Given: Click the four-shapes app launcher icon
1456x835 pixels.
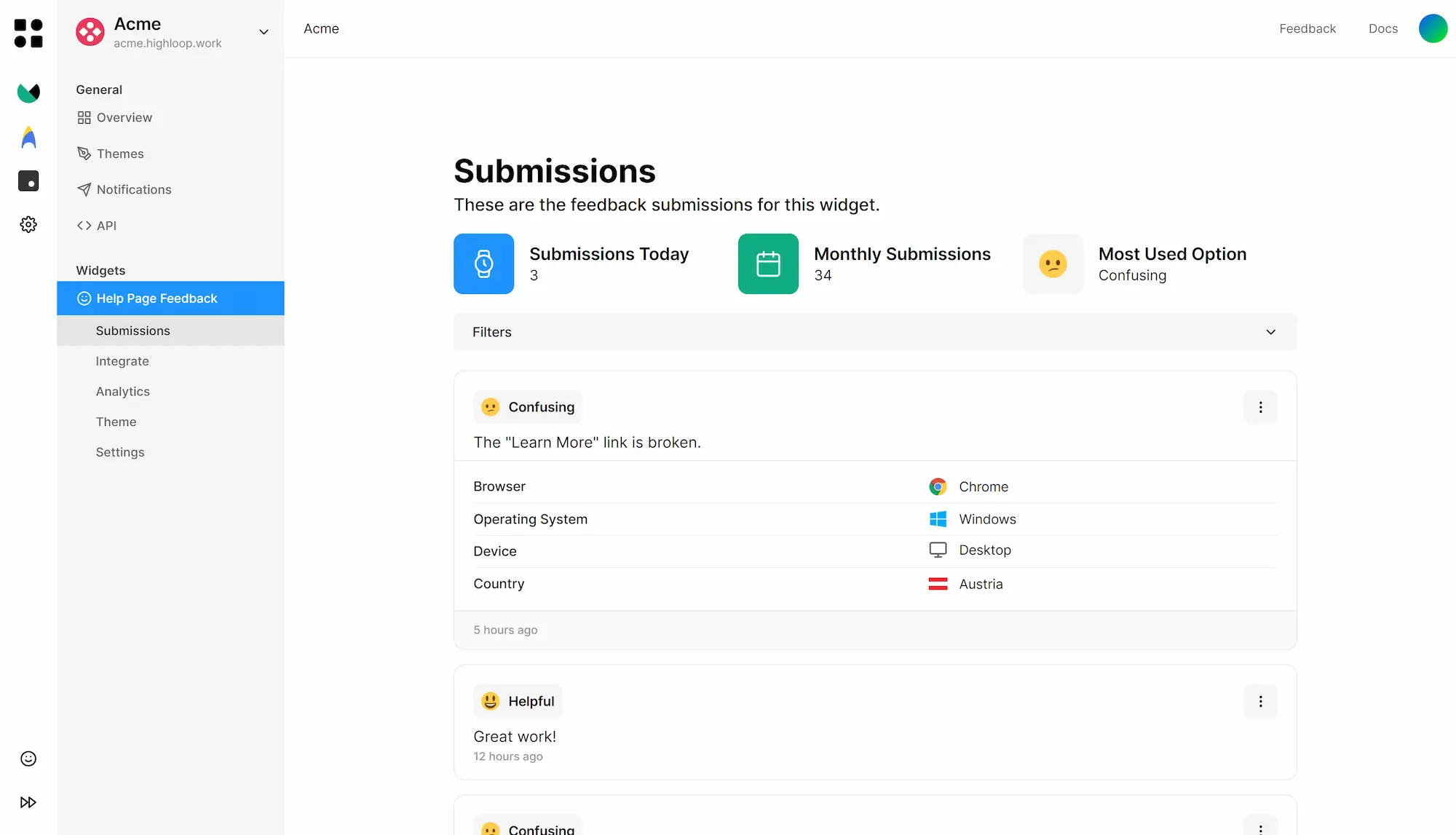Looking at the screenshot, I should click(x=28, y=33).
